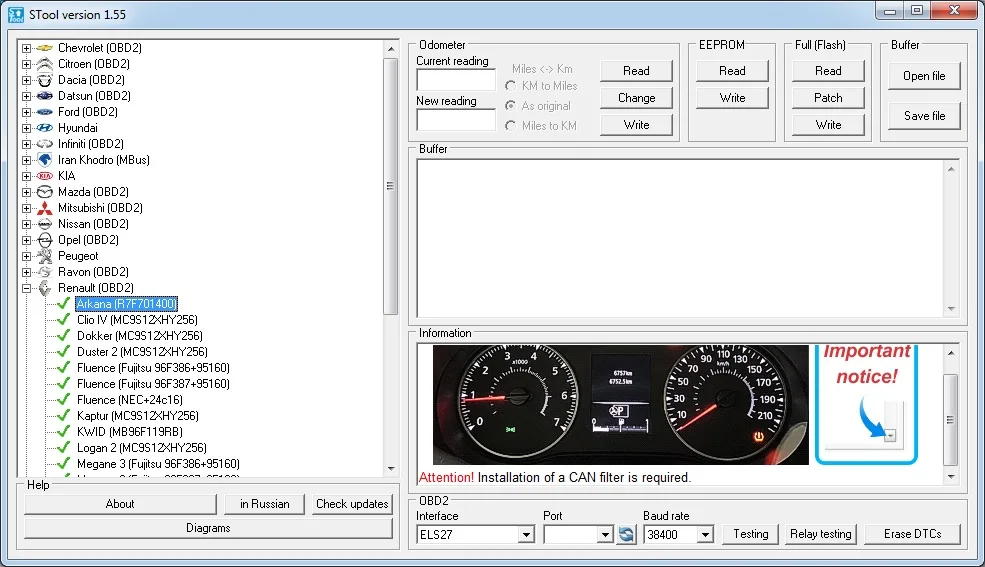The width and height of the screenshot is (985, 567).
Task: Click the Full (Flash) Patch button
Action: coord(828,98)
